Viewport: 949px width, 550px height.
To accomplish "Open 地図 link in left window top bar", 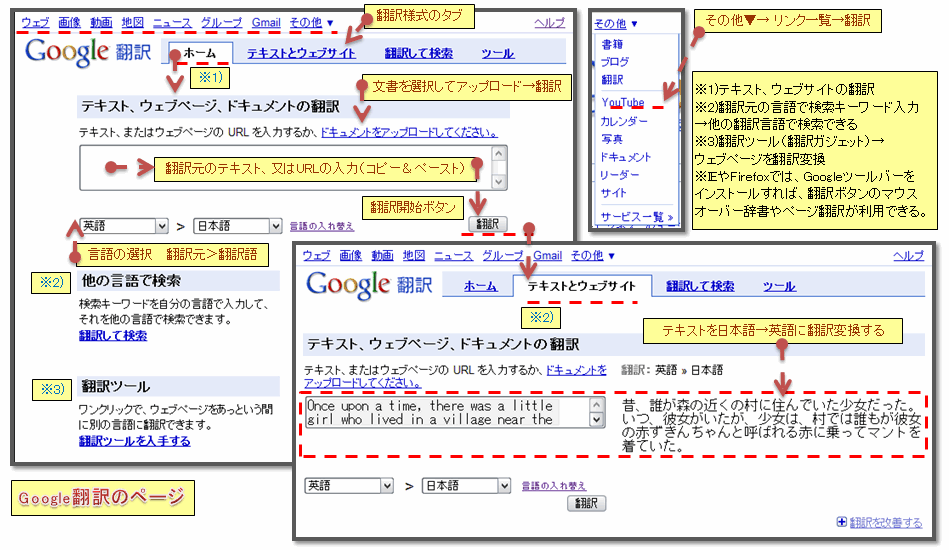I will click(x=133, y=23).
